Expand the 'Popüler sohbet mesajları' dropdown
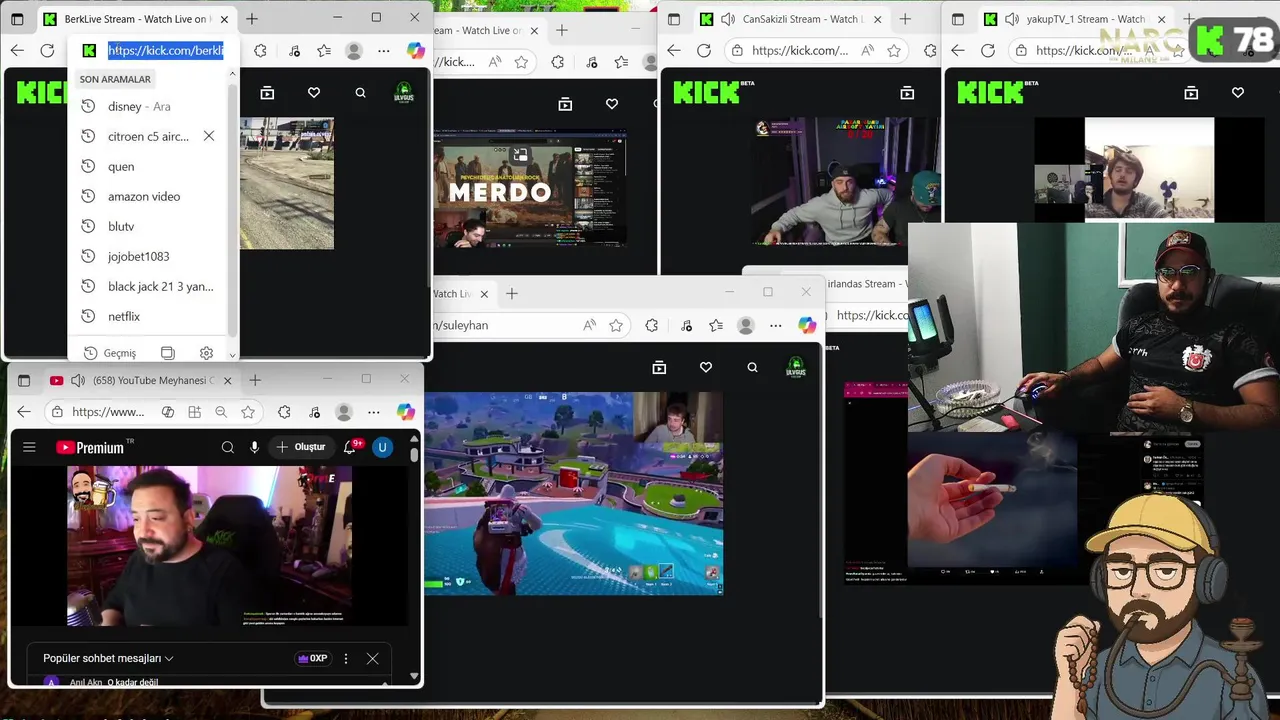 [108, 658]
